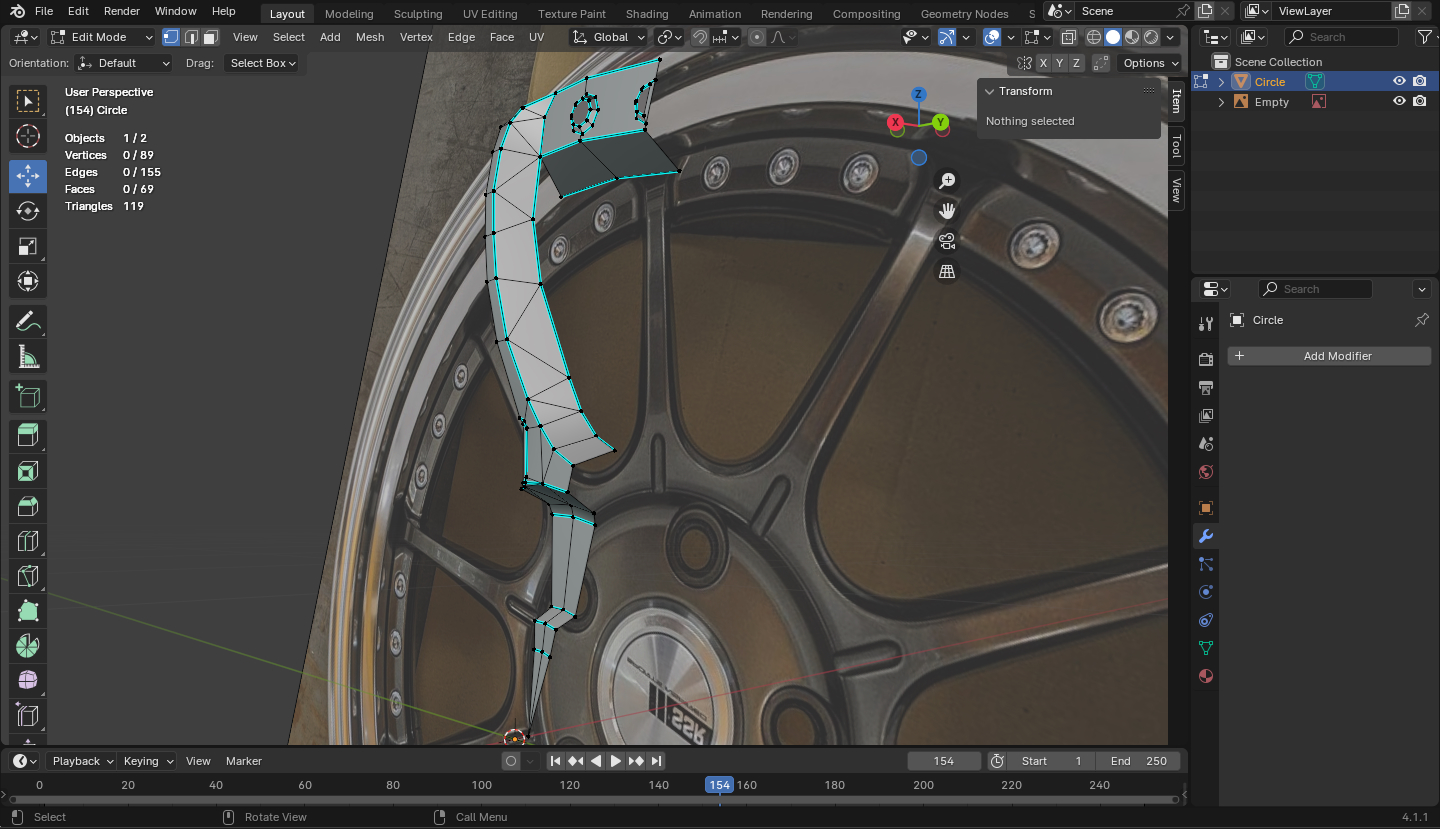The height and width of the screenshot is (829, 1440).
Task: Open Edit Mode dropdown
Action: [102, 37]
